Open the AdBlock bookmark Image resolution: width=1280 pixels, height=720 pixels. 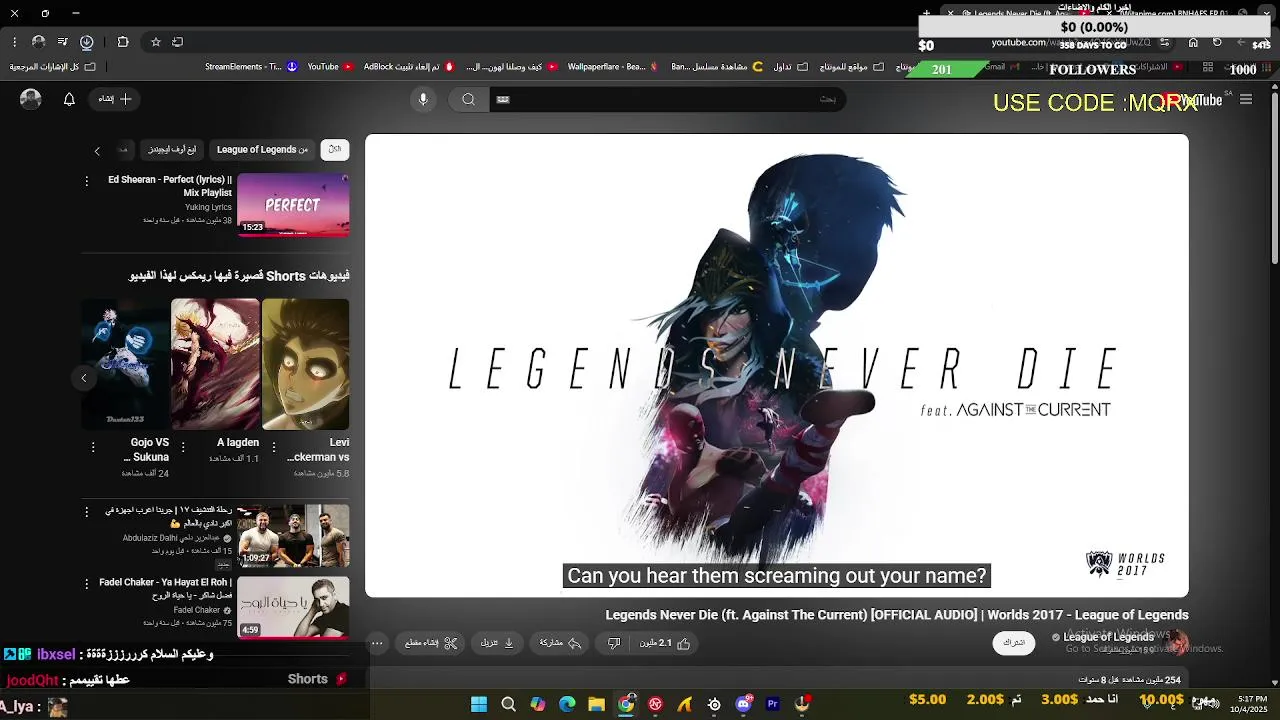click(x=408, y=67)
